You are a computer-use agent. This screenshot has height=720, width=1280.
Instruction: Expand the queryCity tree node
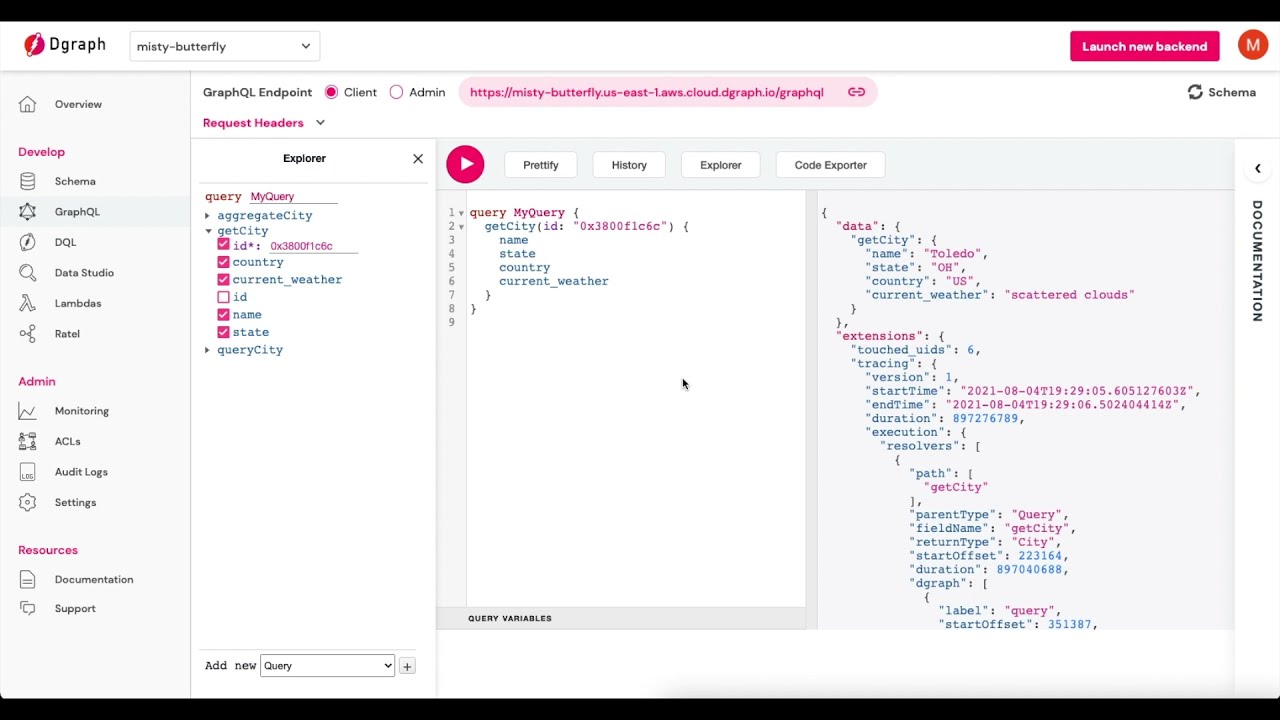(x=207, y=350)
